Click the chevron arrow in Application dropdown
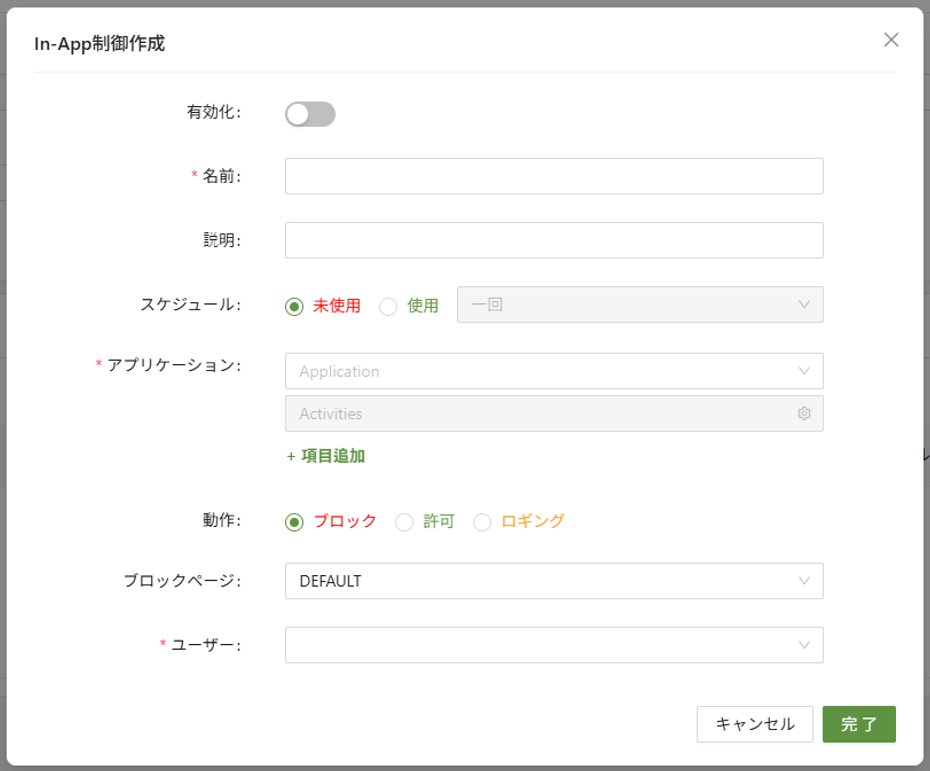Image resolution: width=930 pixels, height=771 pixels. click(804, 371)
